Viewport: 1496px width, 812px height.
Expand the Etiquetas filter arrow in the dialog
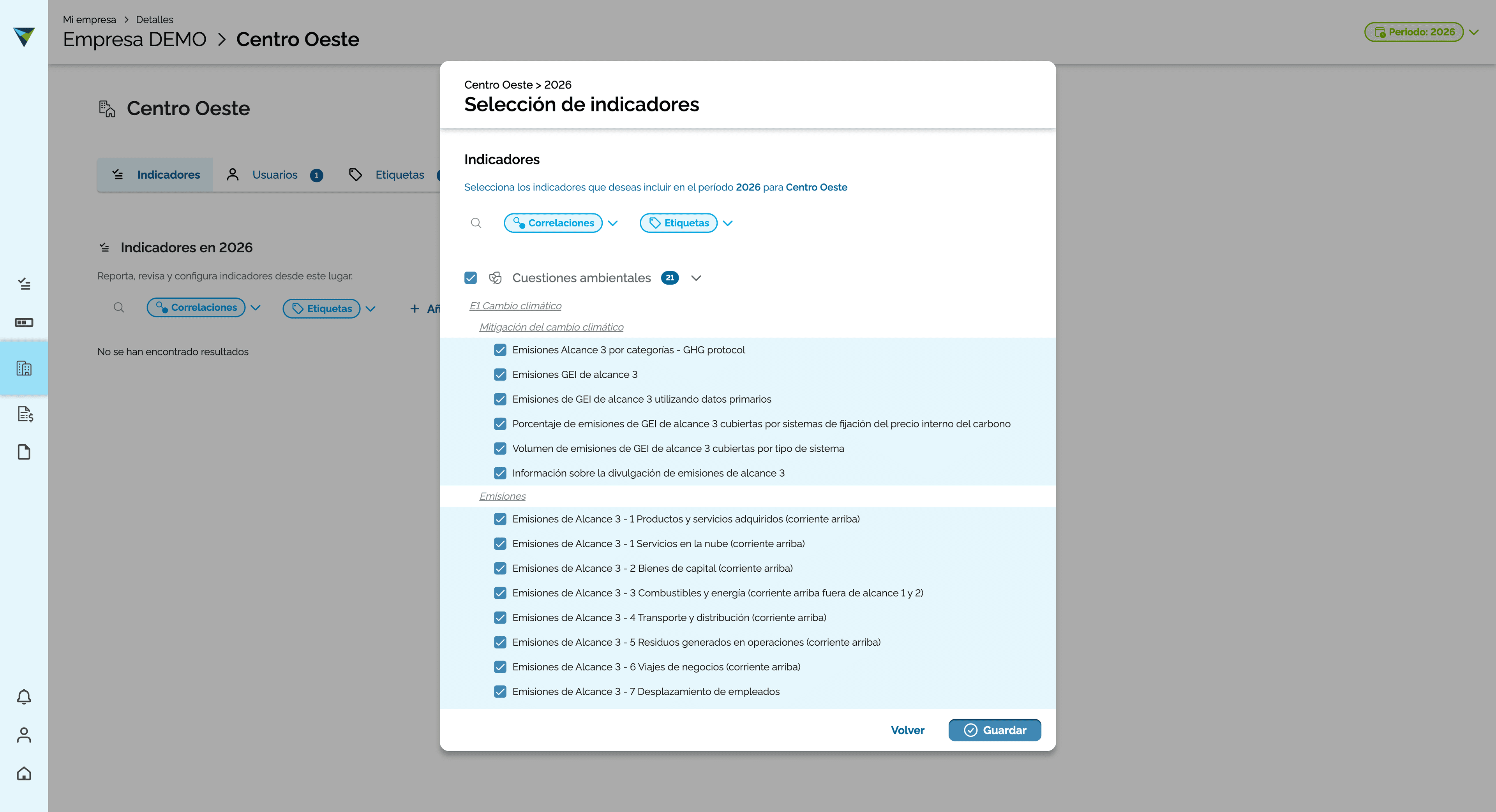(728, 224)
